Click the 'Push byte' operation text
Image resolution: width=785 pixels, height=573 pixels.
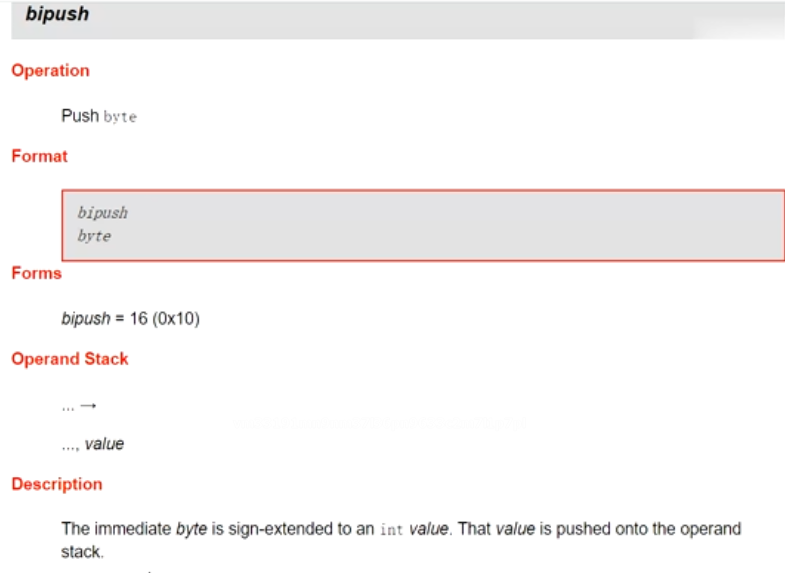[x=98, y=116]
